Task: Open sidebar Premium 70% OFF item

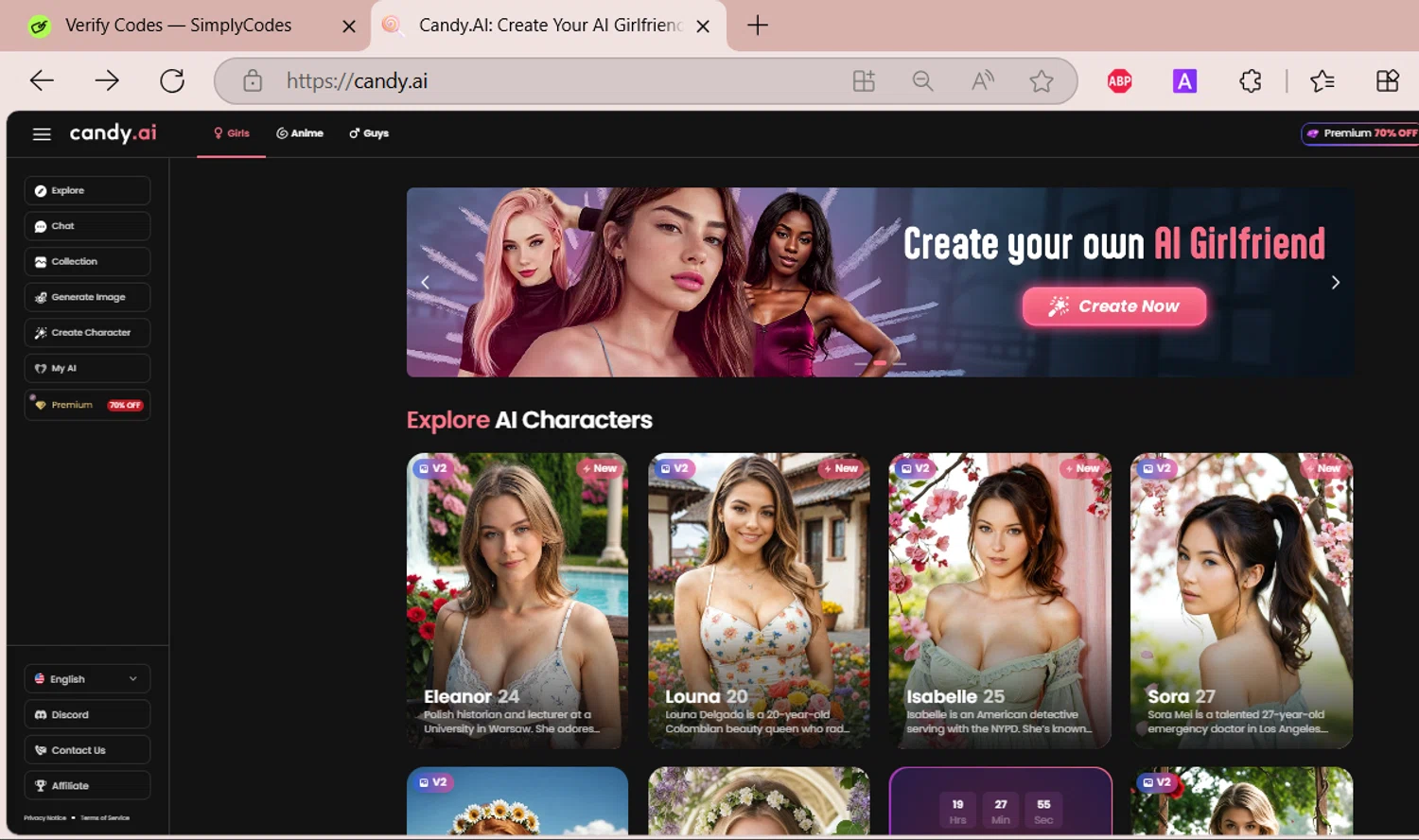Action: click(87, 405)
